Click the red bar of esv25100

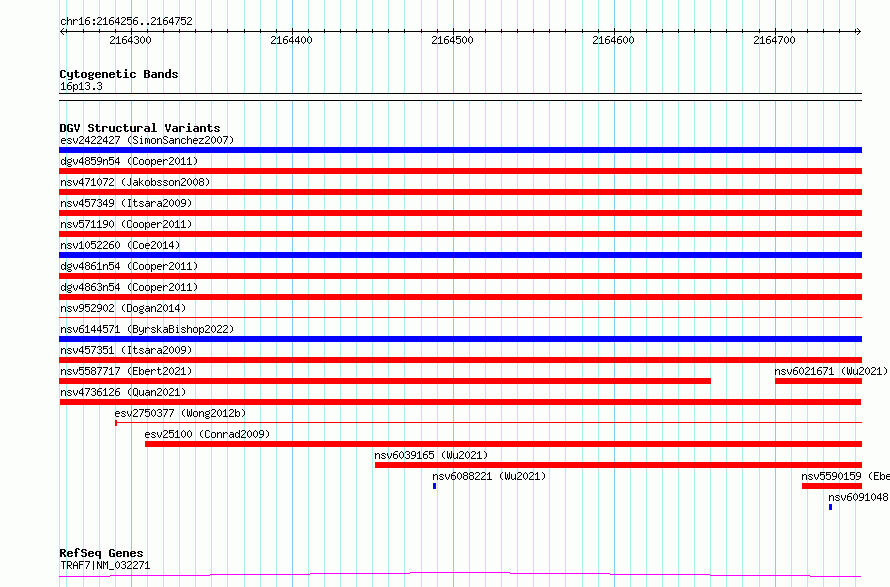click(x=503, y=444)
